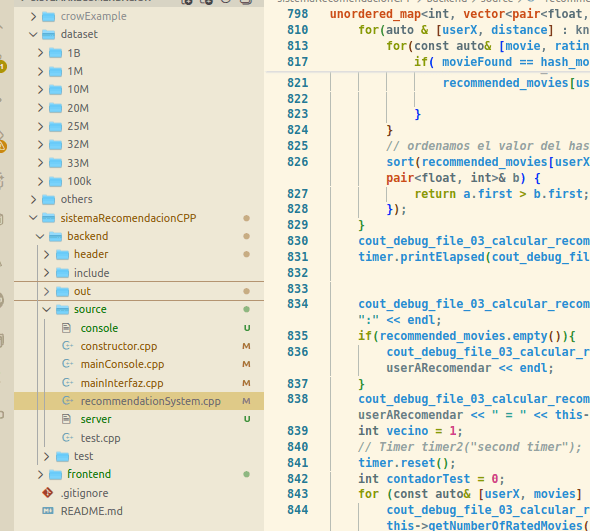Expand the header folder chevron
This screenshot has width=590, height=531.
tap(47, 254)
